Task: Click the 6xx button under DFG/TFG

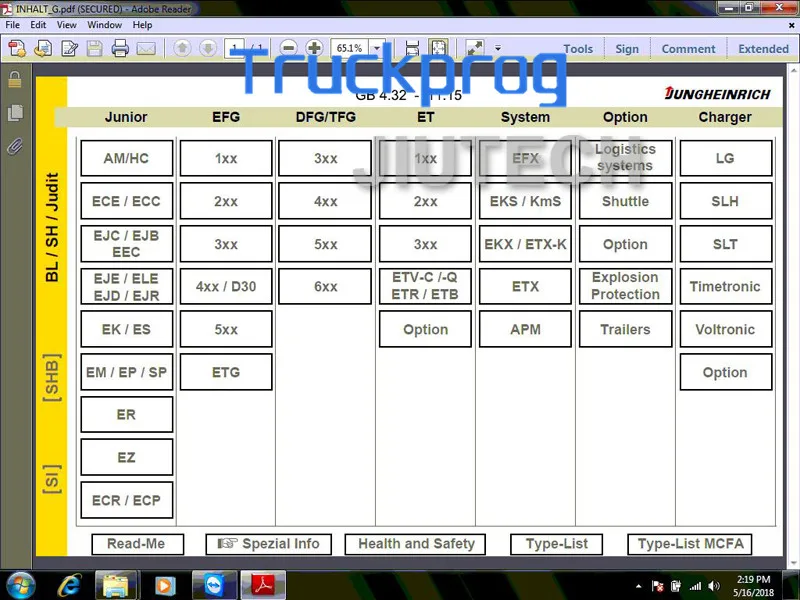Action: [326, 286]
